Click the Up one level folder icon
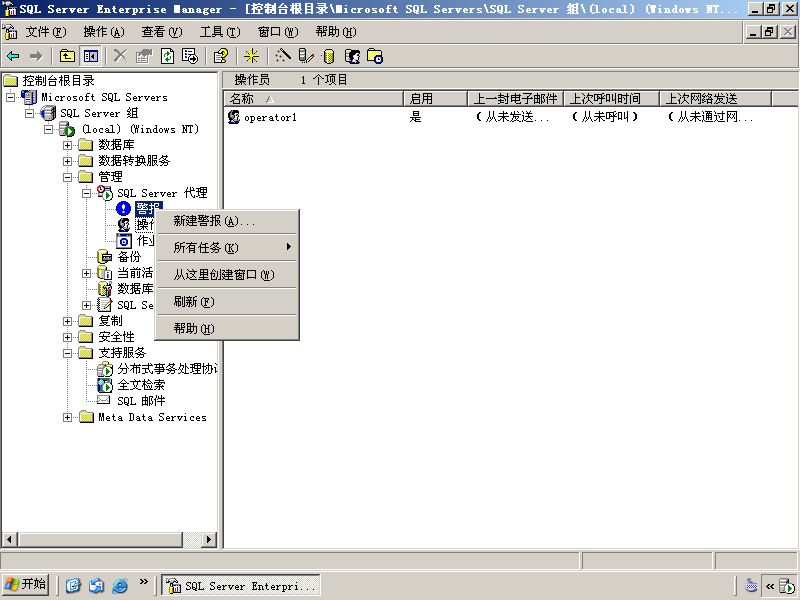800x600 pixels. pyautogui.click(x=67, y=56)
